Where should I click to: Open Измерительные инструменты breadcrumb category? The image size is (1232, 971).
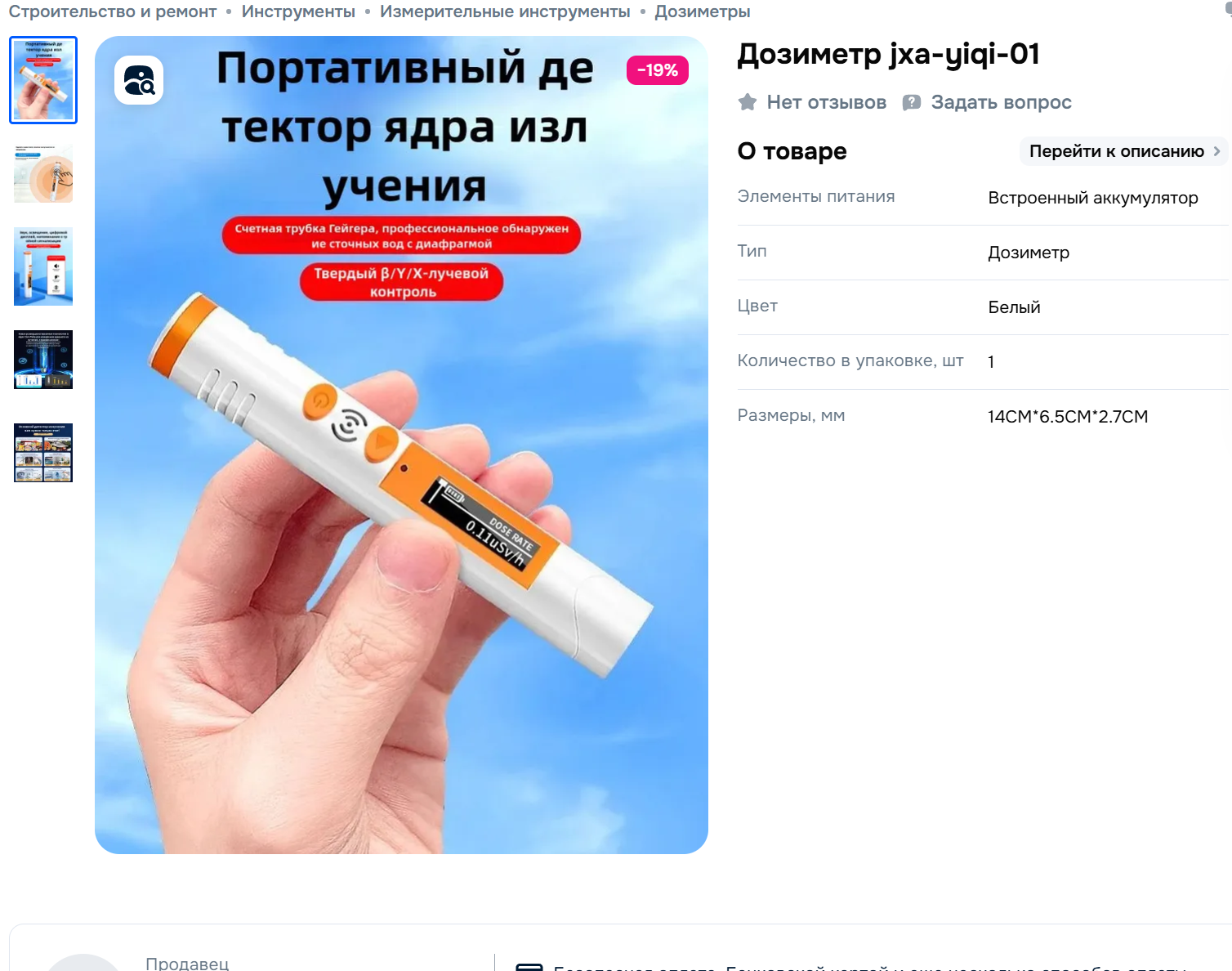coord(505,11)
